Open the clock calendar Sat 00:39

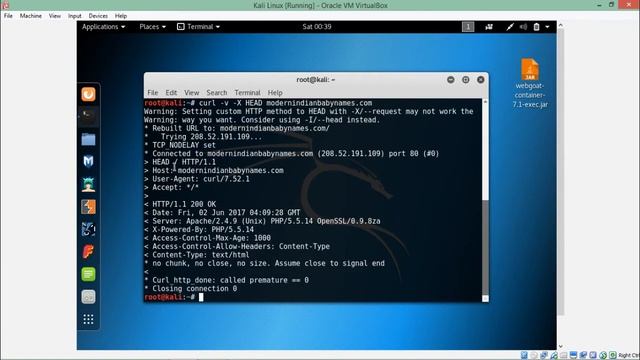coord(317,27)
